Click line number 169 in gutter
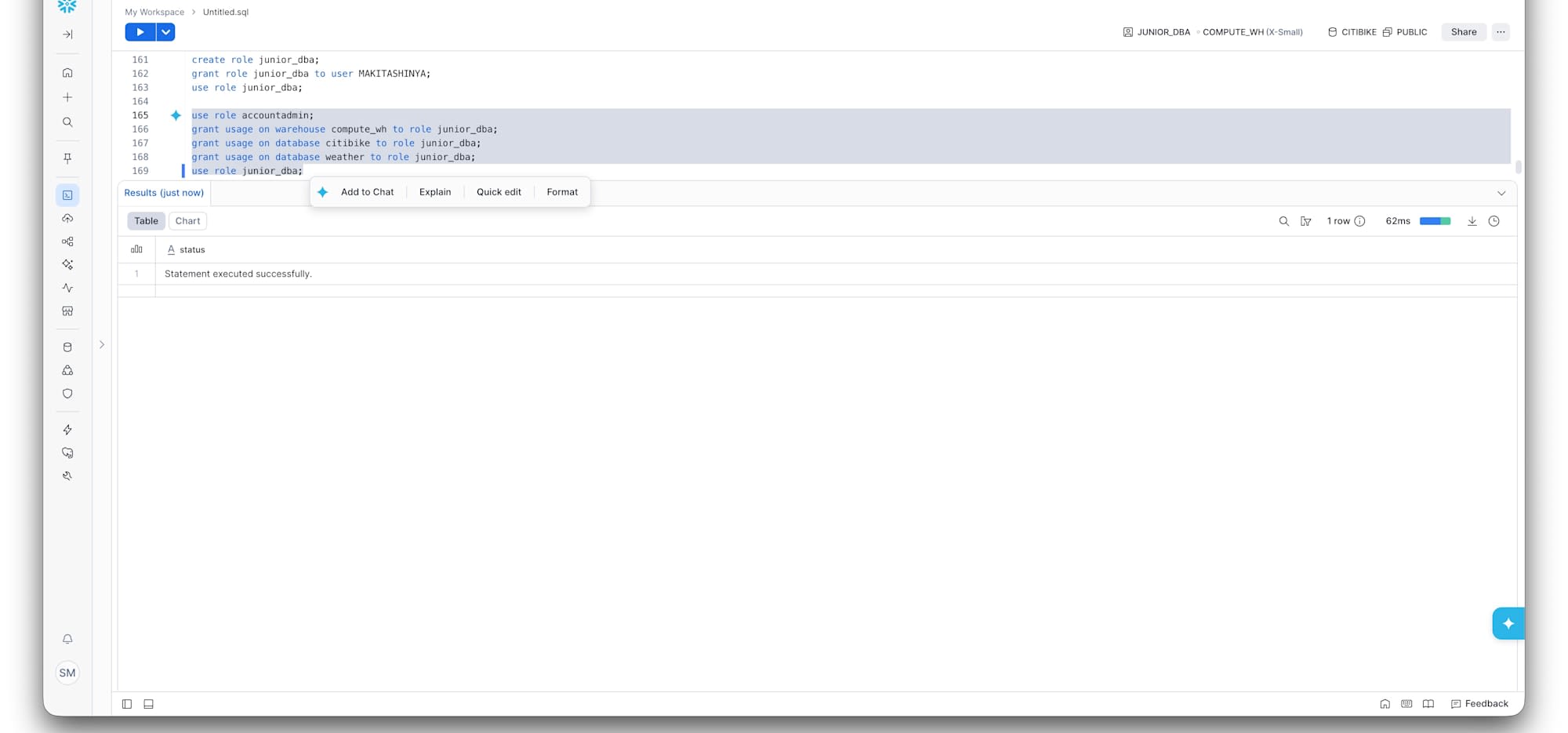The image size is (1568, 733). [x=140, y=171]
